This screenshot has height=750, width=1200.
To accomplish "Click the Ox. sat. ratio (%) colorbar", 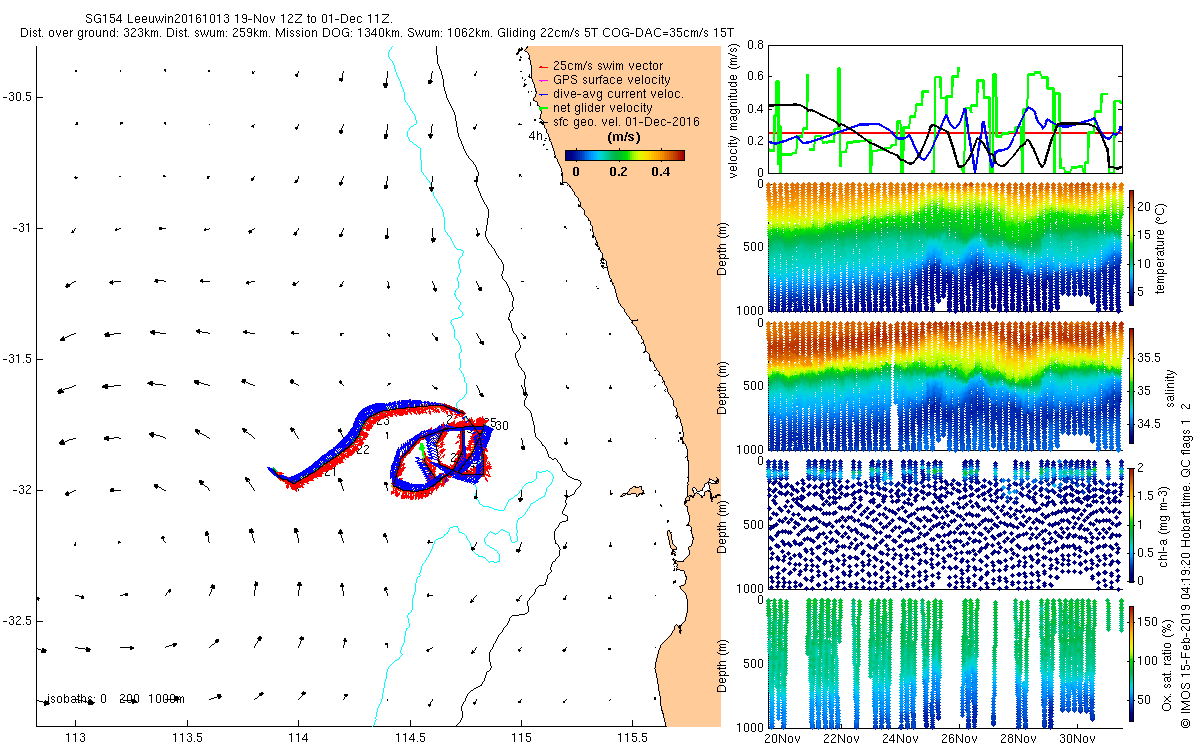I will (x=1131, y=662).
